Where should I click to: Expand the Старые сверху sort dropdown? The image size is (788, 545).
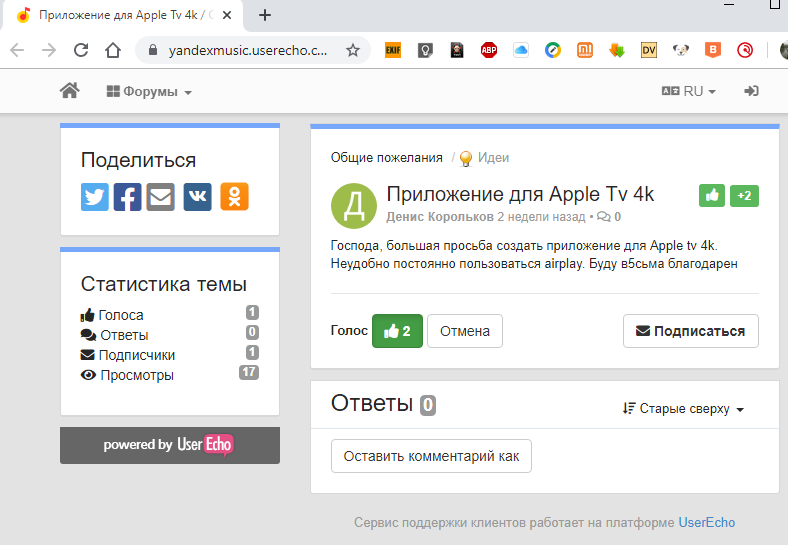pyautogui.click(x=683, y=409)
